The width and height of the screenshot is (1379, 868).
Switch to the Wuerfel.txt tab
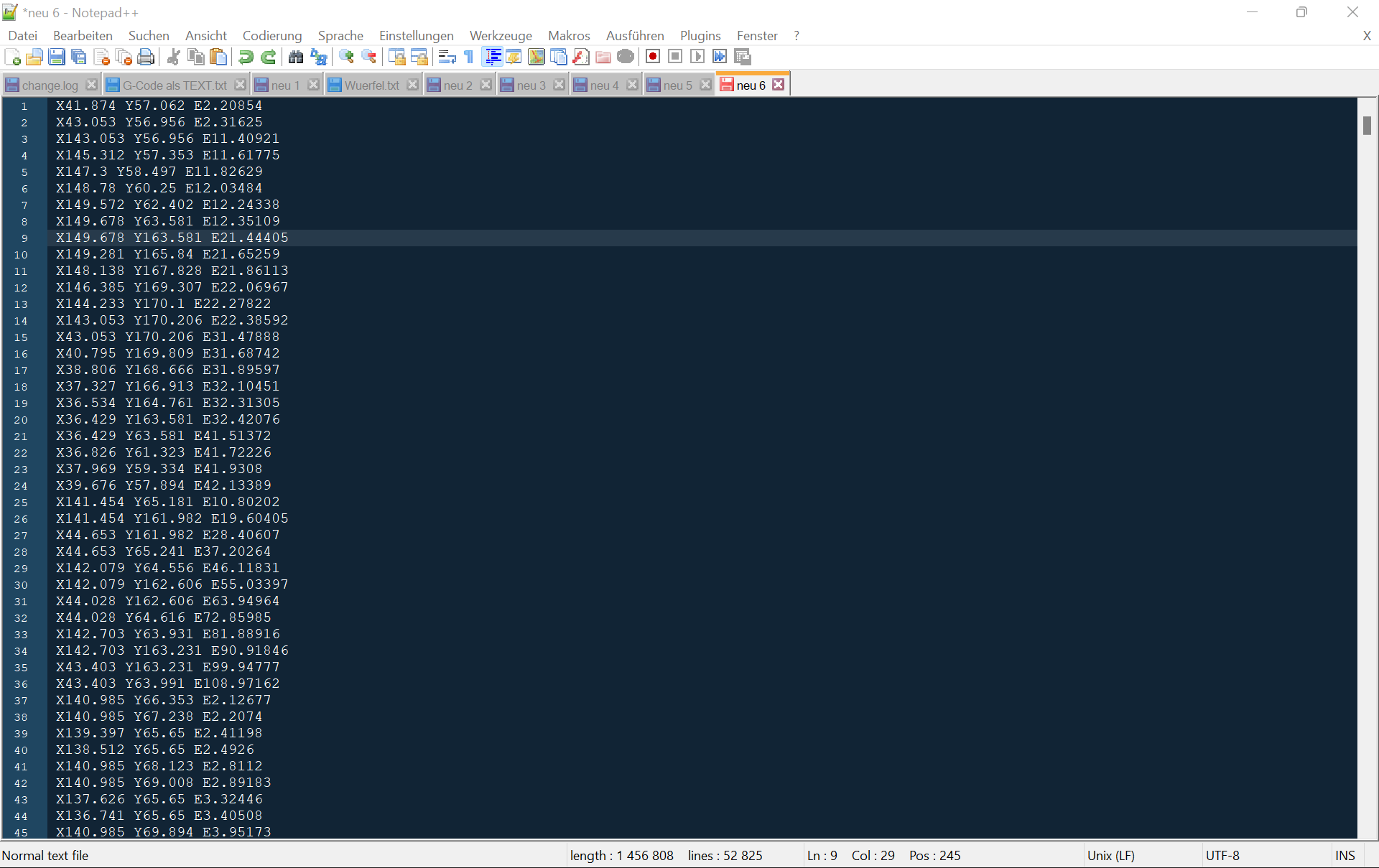tap(372, 85)
